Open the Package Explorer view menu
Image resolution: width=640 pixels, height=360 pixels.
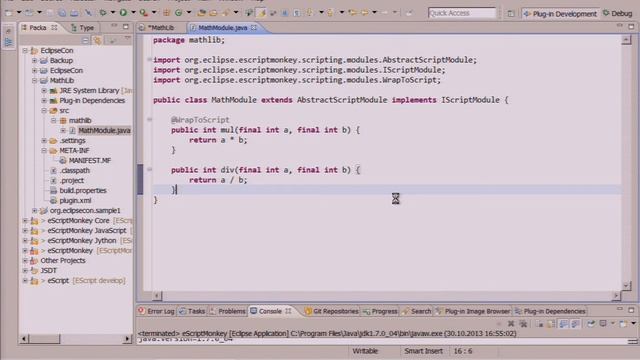127,39
